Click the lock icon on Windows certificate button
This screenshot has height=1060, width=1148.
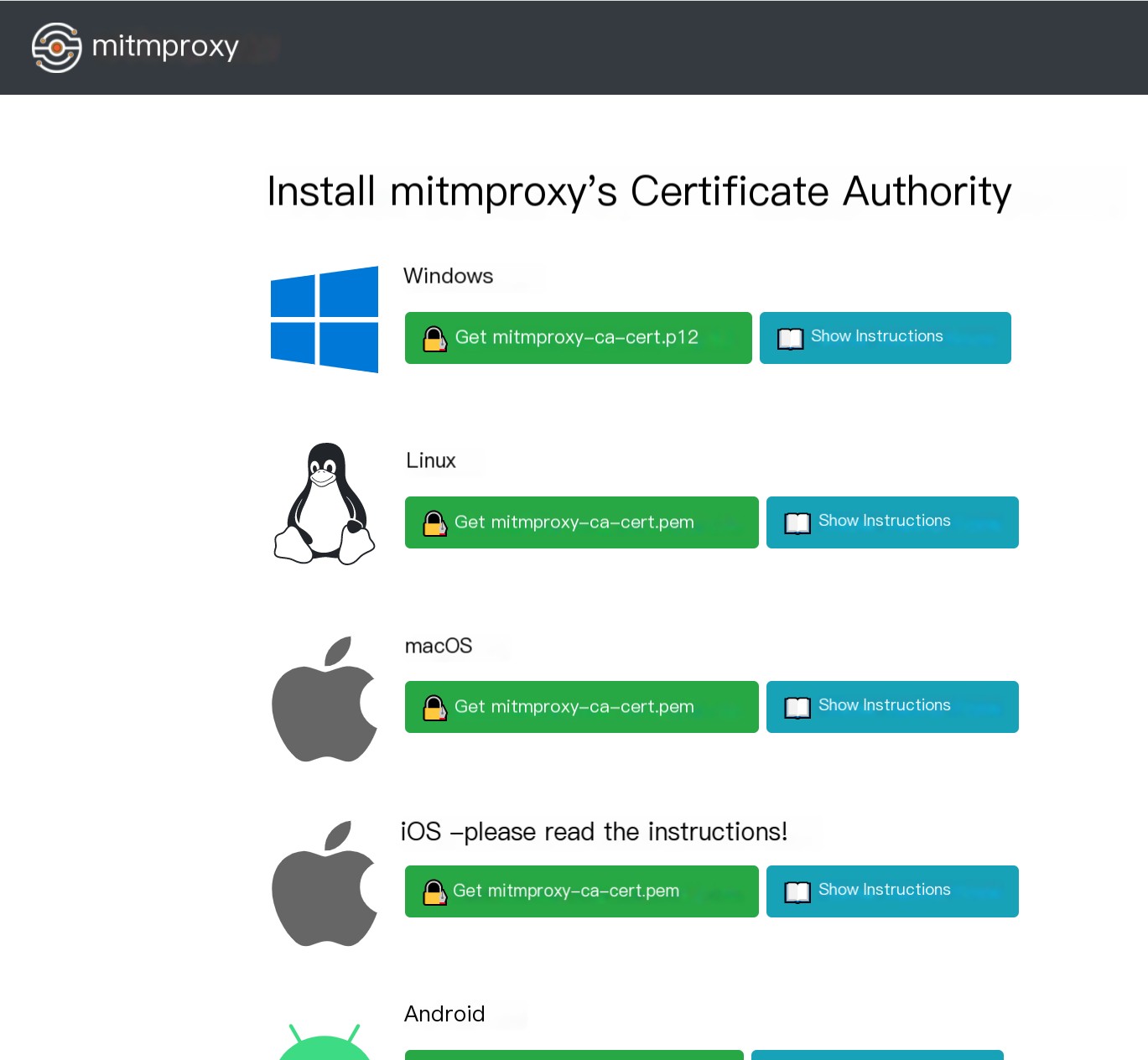coord(435,339)
